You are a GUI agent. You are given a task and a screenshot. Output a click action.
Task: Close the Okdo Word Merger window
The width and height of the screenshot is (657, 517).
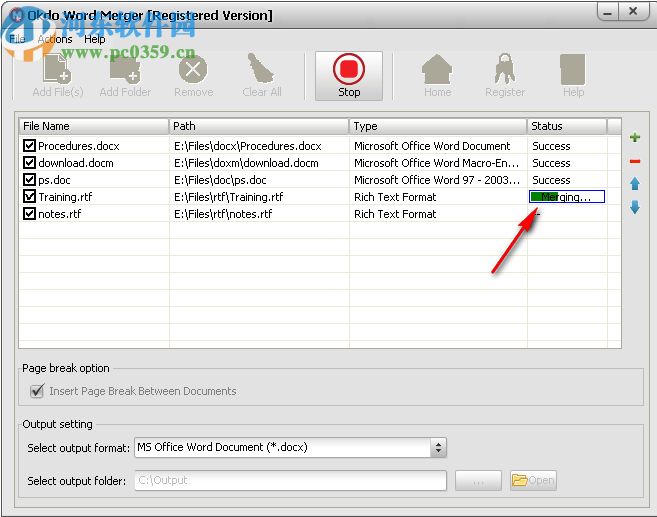click(633, 12)
